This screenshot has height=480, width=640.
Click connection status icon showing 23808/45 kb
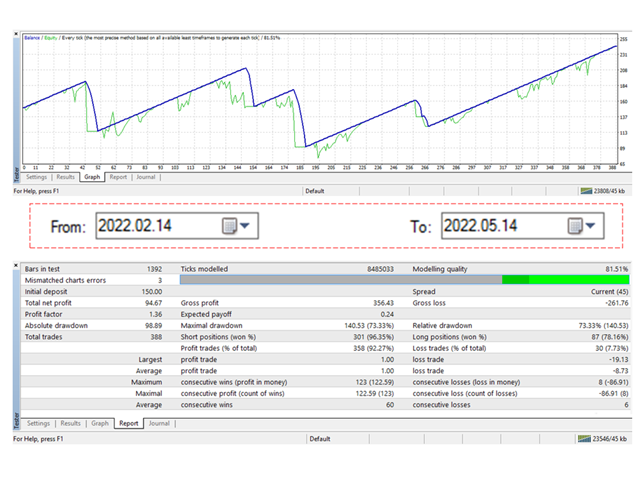click(585, 190)
